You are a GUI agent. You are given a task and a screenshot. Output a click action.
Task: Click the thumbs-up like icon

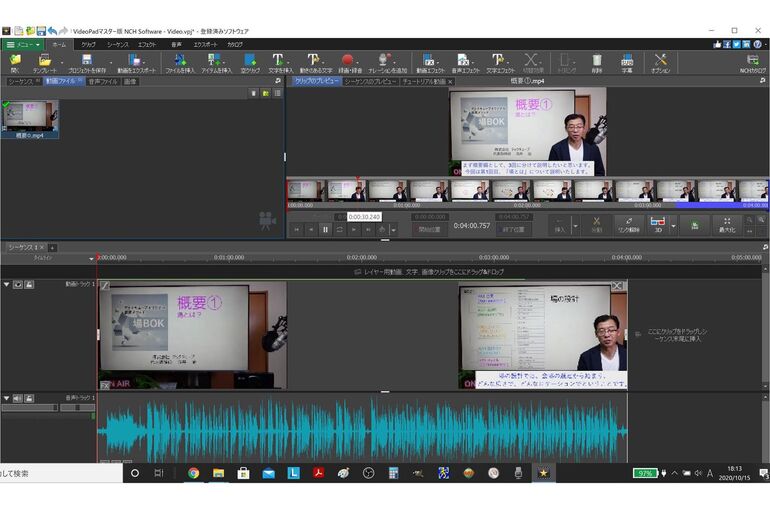[x=717, y=44]
